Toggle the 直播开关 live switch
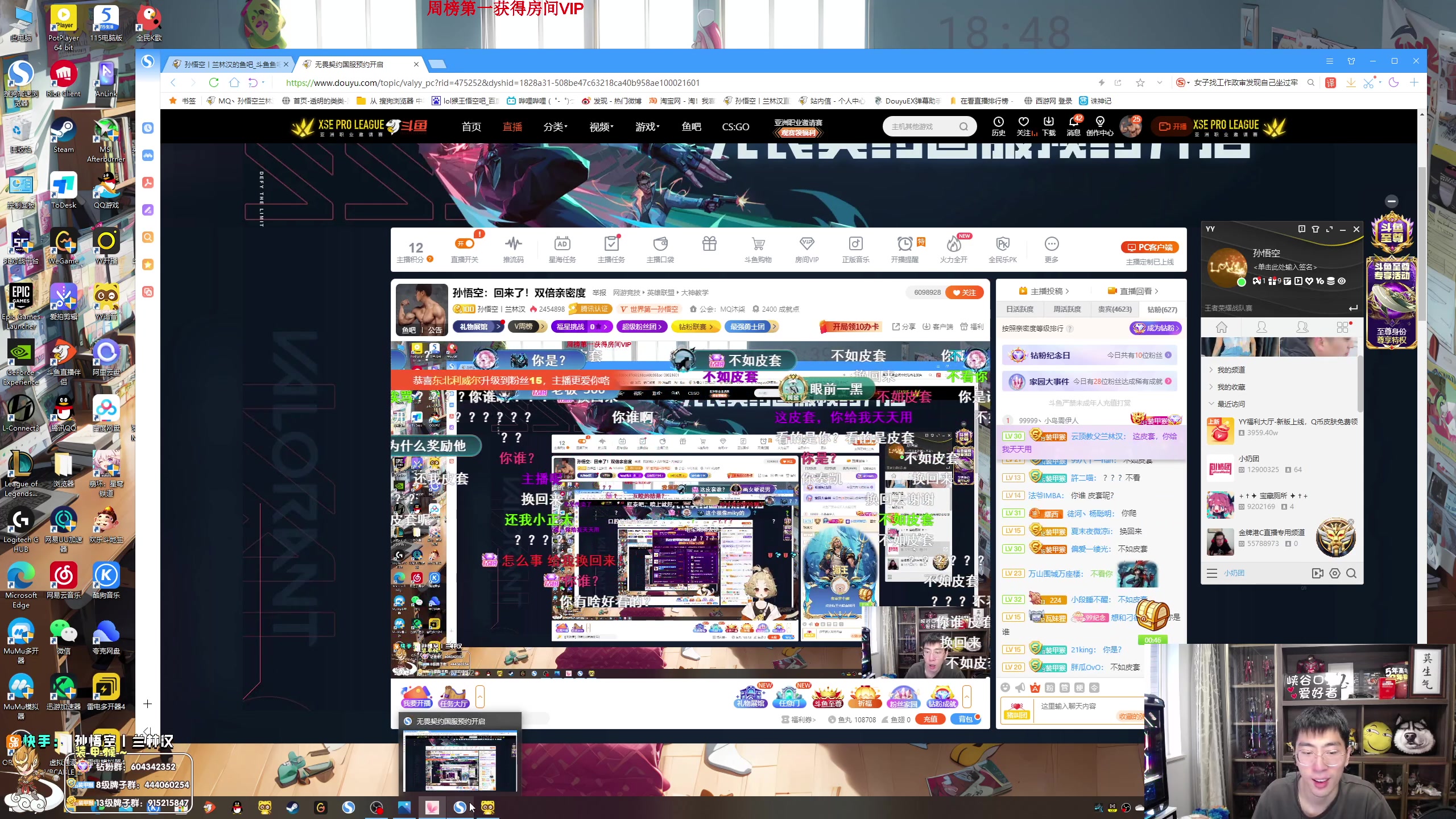The image size is (1456, 819). (465, 244)
